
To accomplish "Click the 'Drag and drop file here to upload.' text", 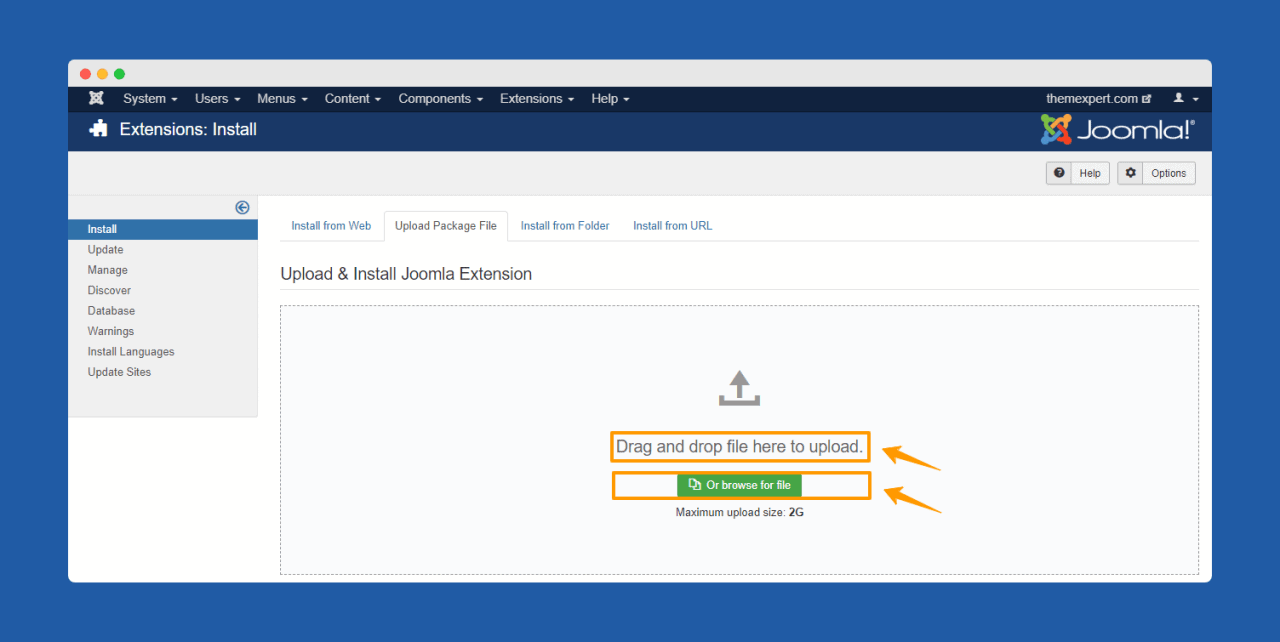I will (x=740, y=447).
